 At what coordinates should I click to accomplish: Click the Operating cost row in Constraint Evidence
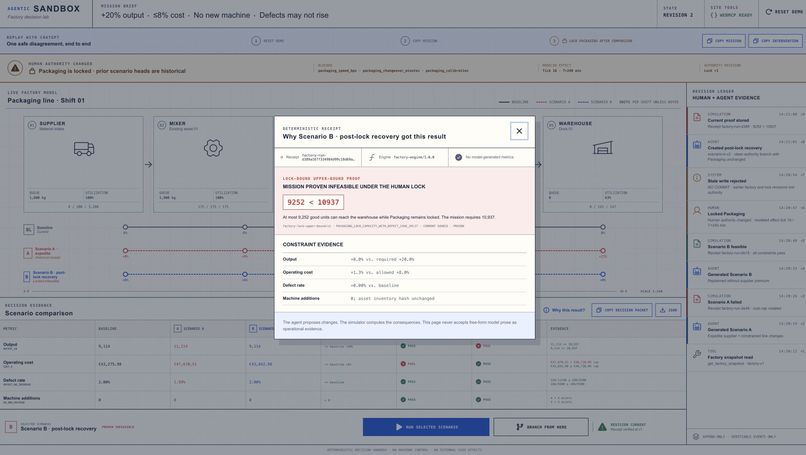[x=405, y=272]
